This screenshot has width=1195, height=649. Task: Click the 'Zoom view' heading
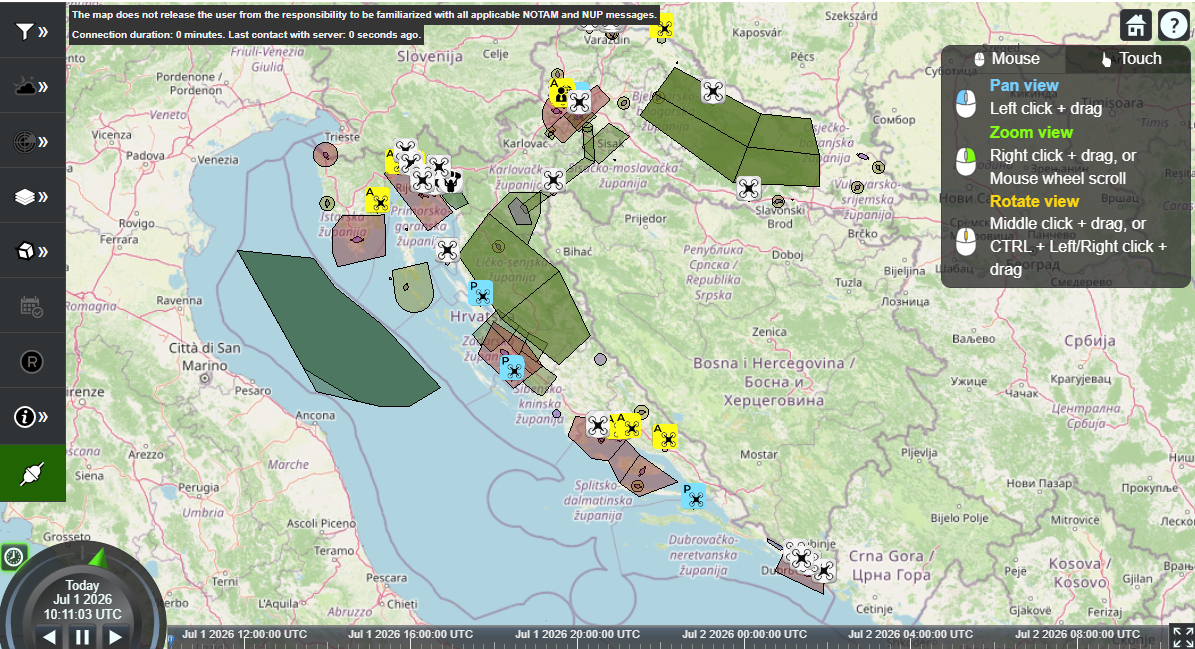click(x=1031, y=132)
